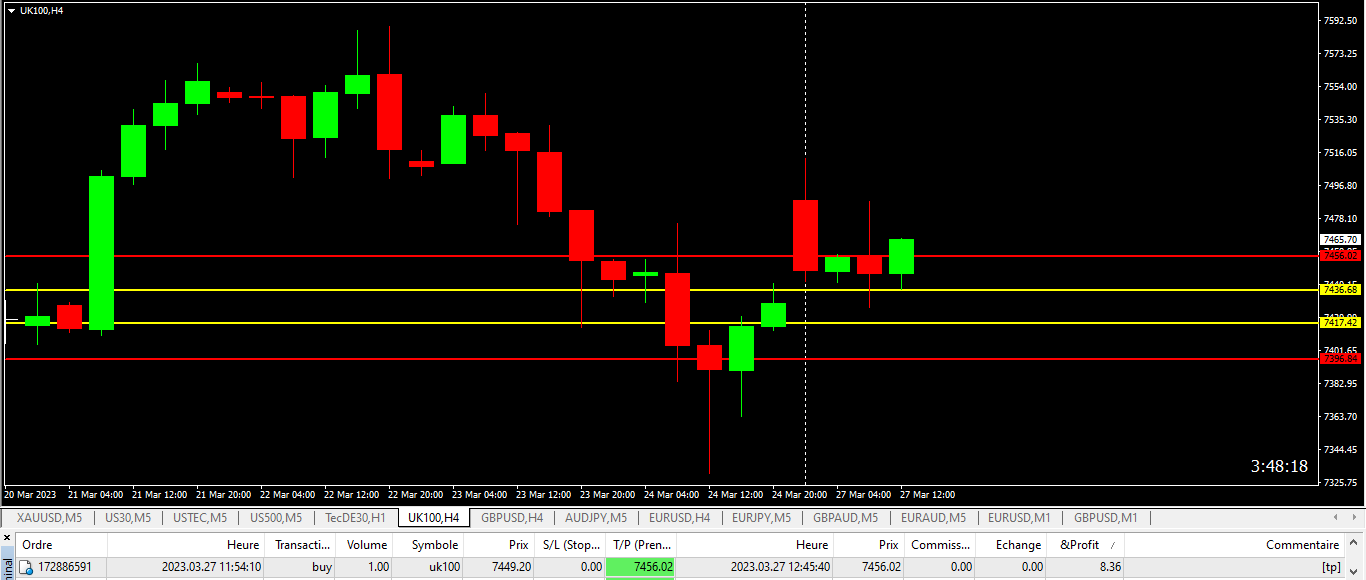Viewport: 1366px width, 580px height.
Task: Sort by the Volume column header
Action: pyautogui.click(x=365, y=545)
